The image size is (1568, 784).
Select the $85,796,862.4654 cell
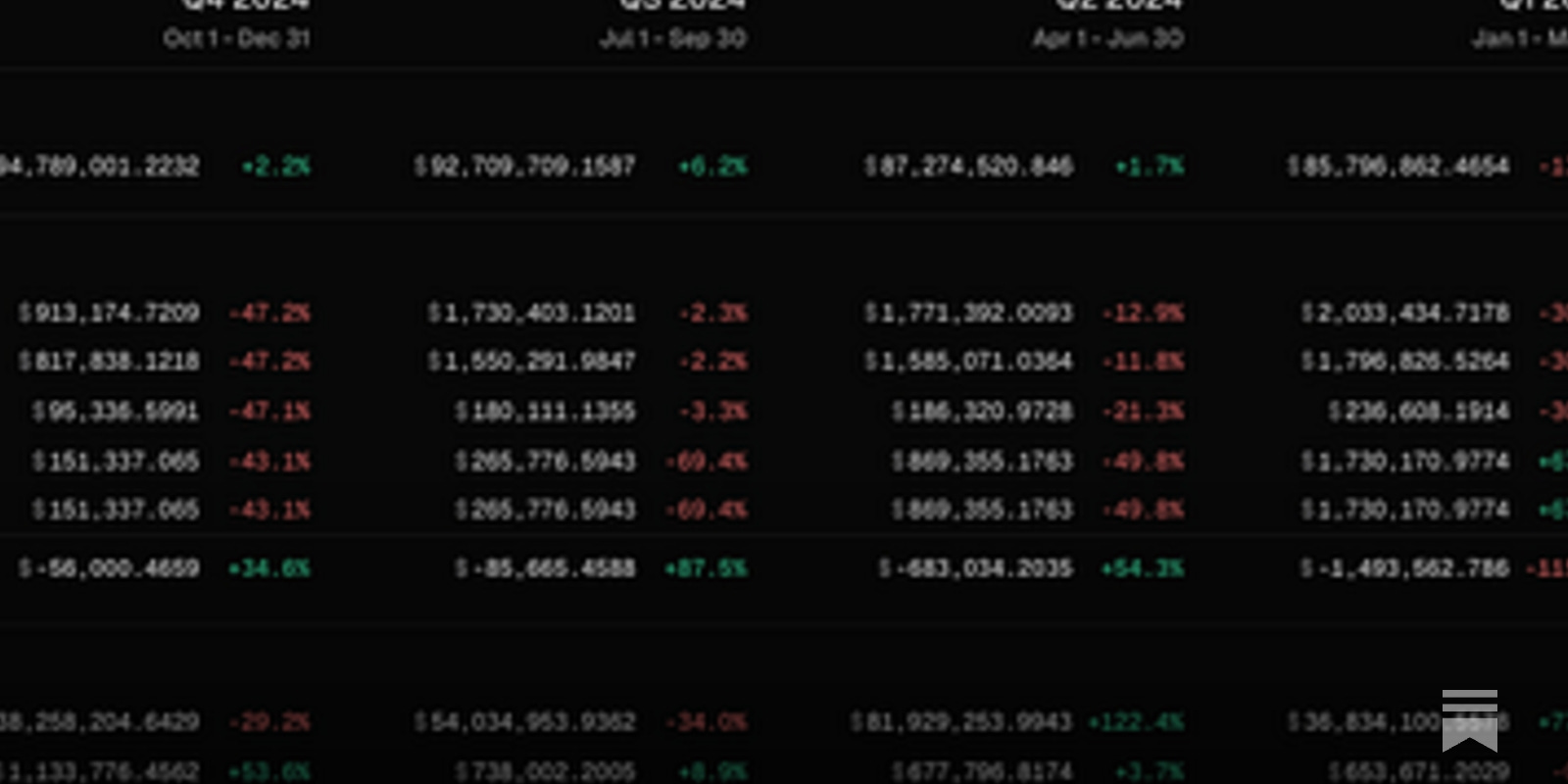[x=1398, y=167]
